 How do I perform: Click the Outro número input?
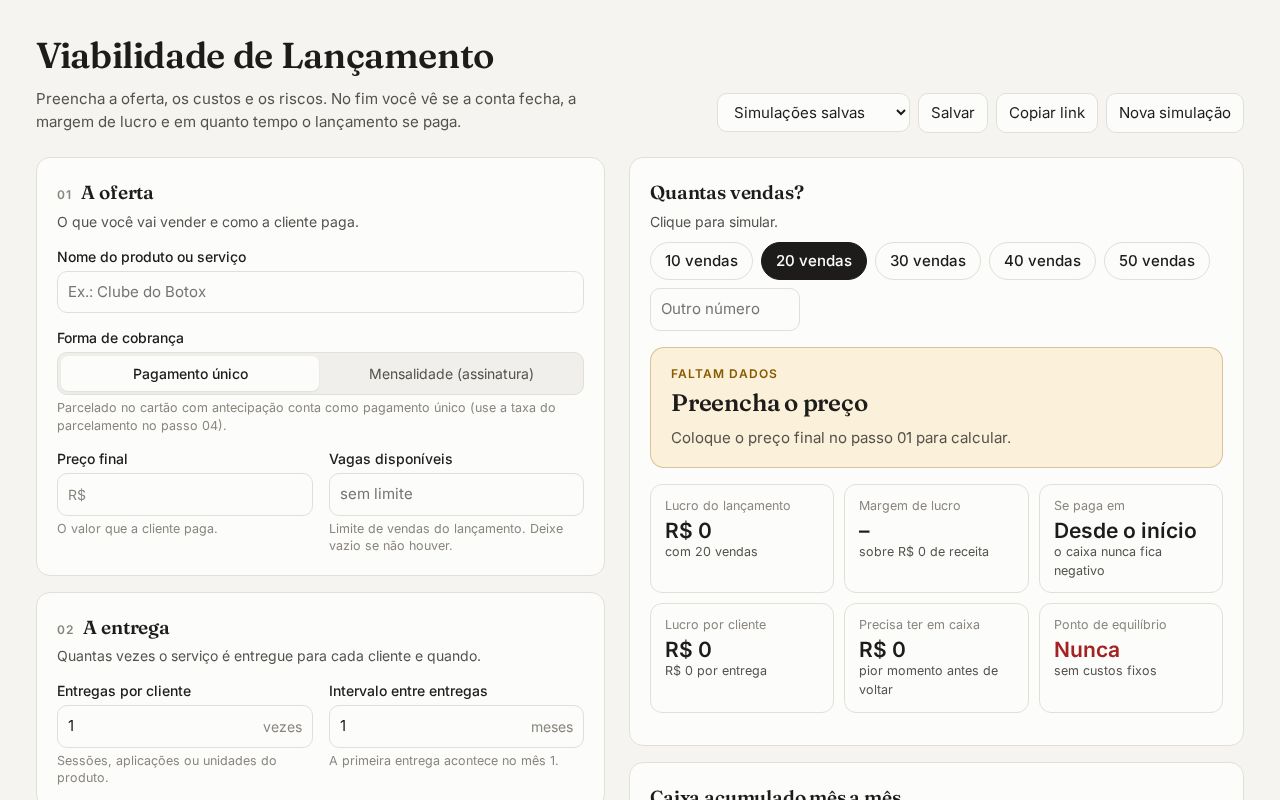pyautogui.click(x=725, y=310)
